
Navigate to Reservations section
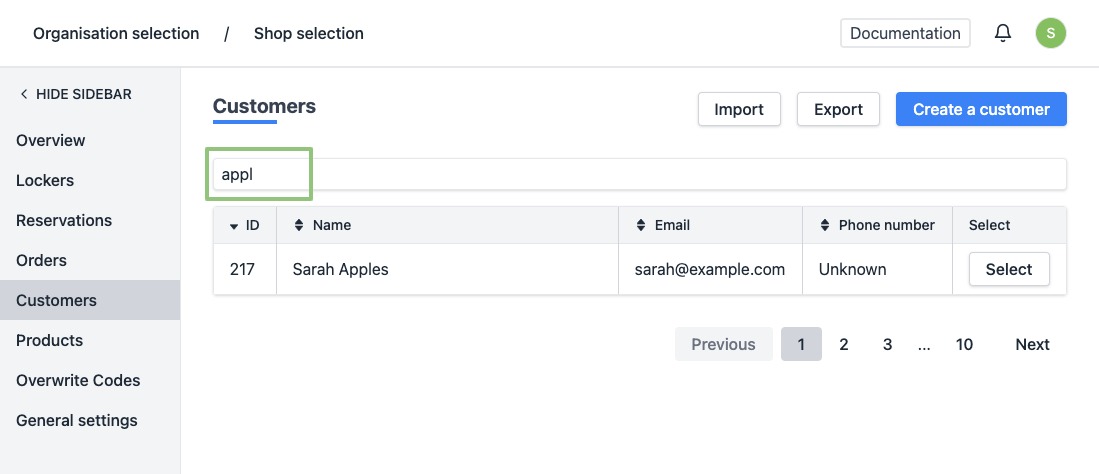pos(64,220)
